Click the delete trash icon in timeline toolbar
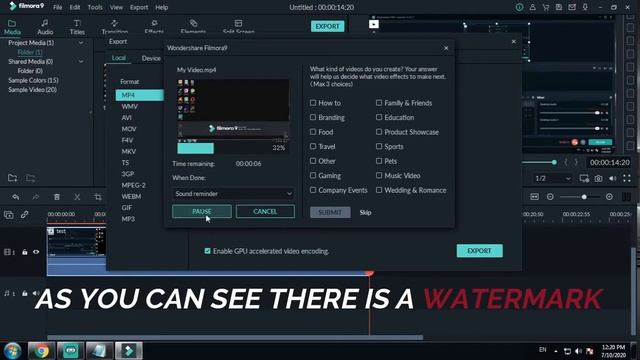 (x=57, y=197)
